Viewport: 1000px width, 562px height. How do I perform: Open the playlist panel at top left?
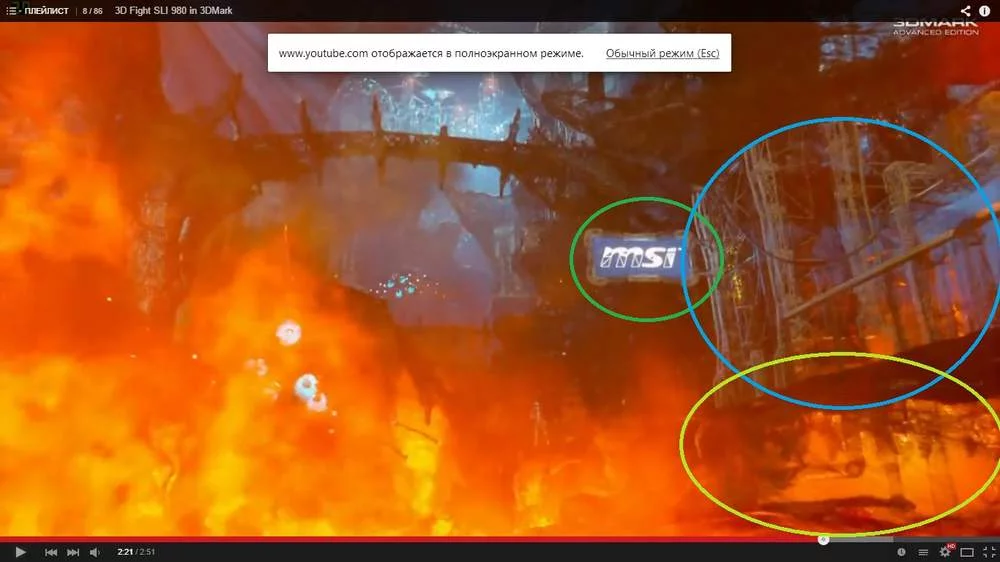click(37, 10)
